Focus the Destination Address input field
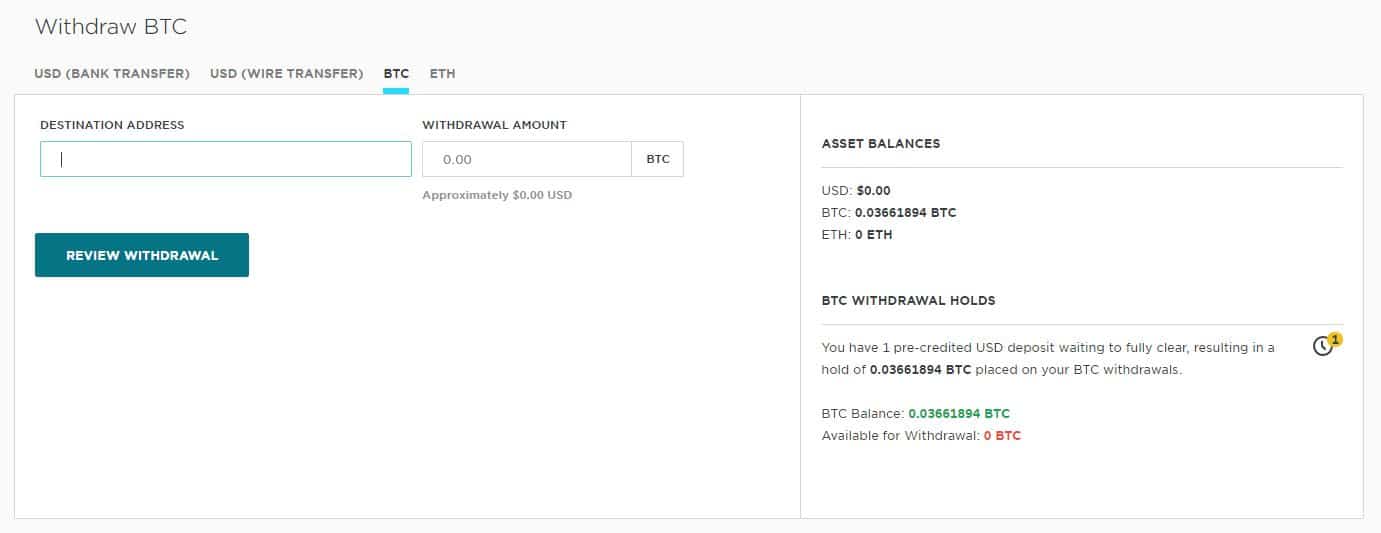The width and height of the screenshot is (1381, 533). coord(225,159)
